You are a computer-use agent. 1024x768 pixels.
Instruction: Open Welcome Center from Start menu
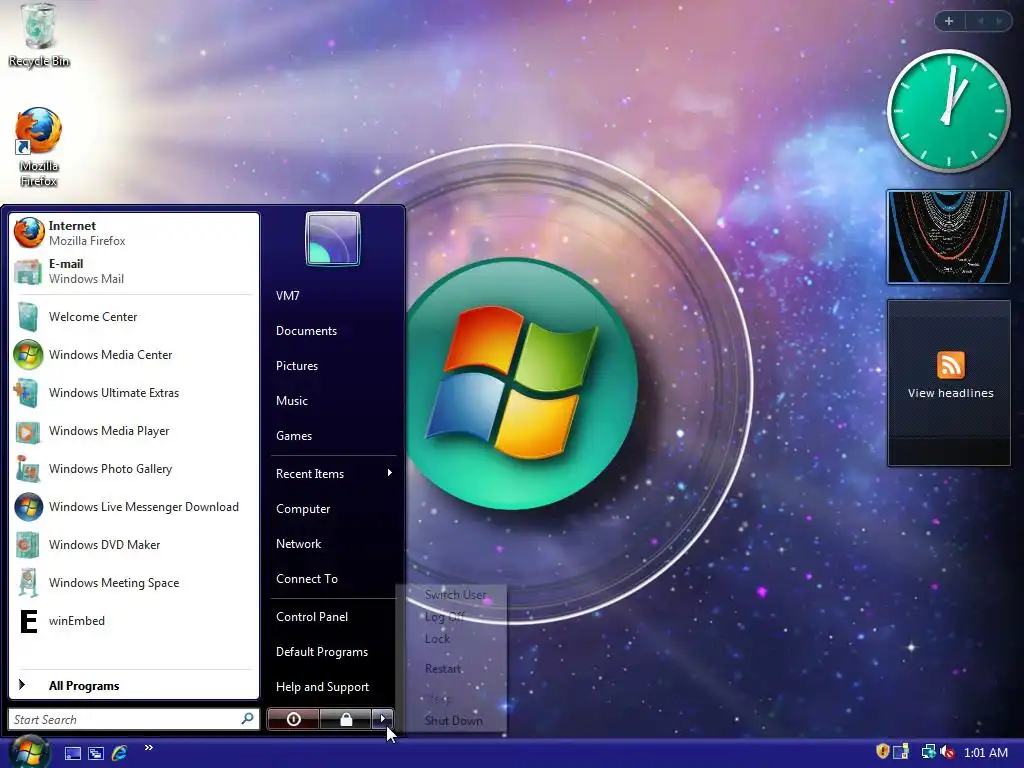pos(134,317)
